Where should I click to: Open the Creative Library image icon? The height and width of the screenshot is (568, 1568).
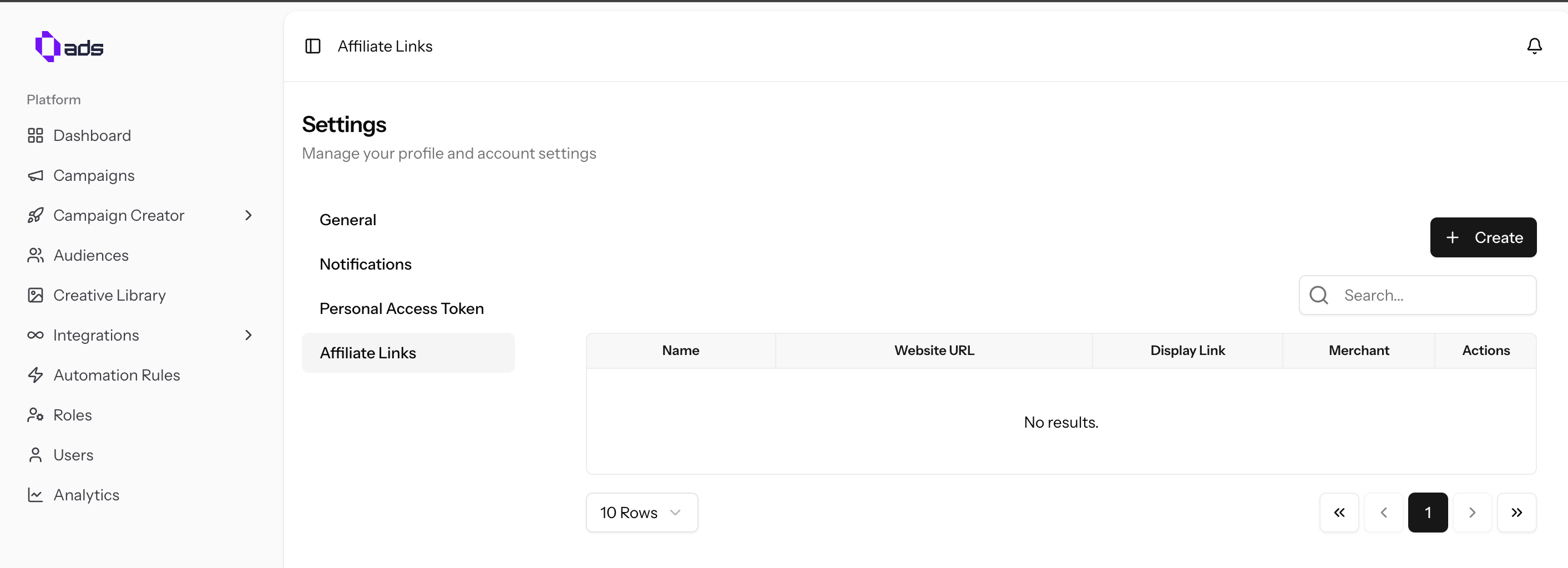coord(36,295)
